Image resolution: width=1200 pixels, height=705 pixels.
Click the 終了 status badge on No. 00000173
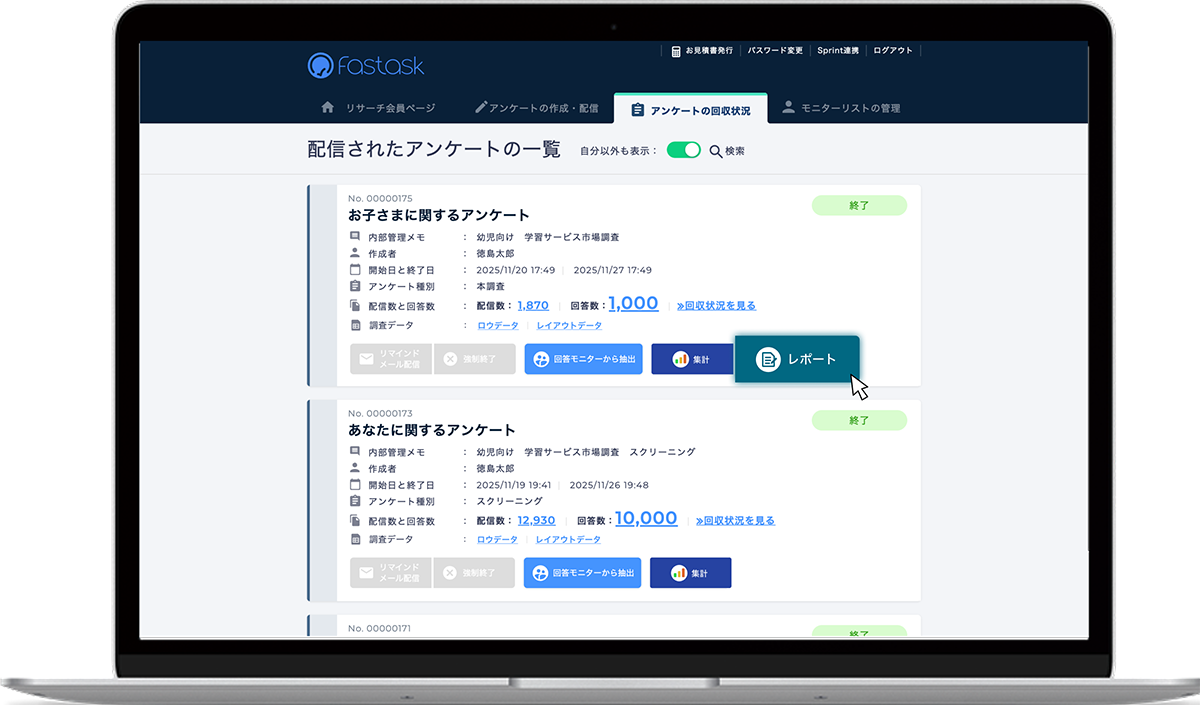858,420
